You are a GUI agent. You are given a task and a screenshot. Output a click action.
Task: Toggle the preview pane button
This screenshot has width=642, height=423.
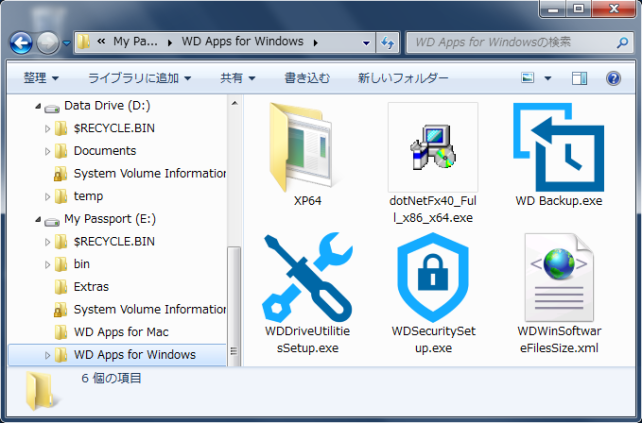(x=579, y=78)
